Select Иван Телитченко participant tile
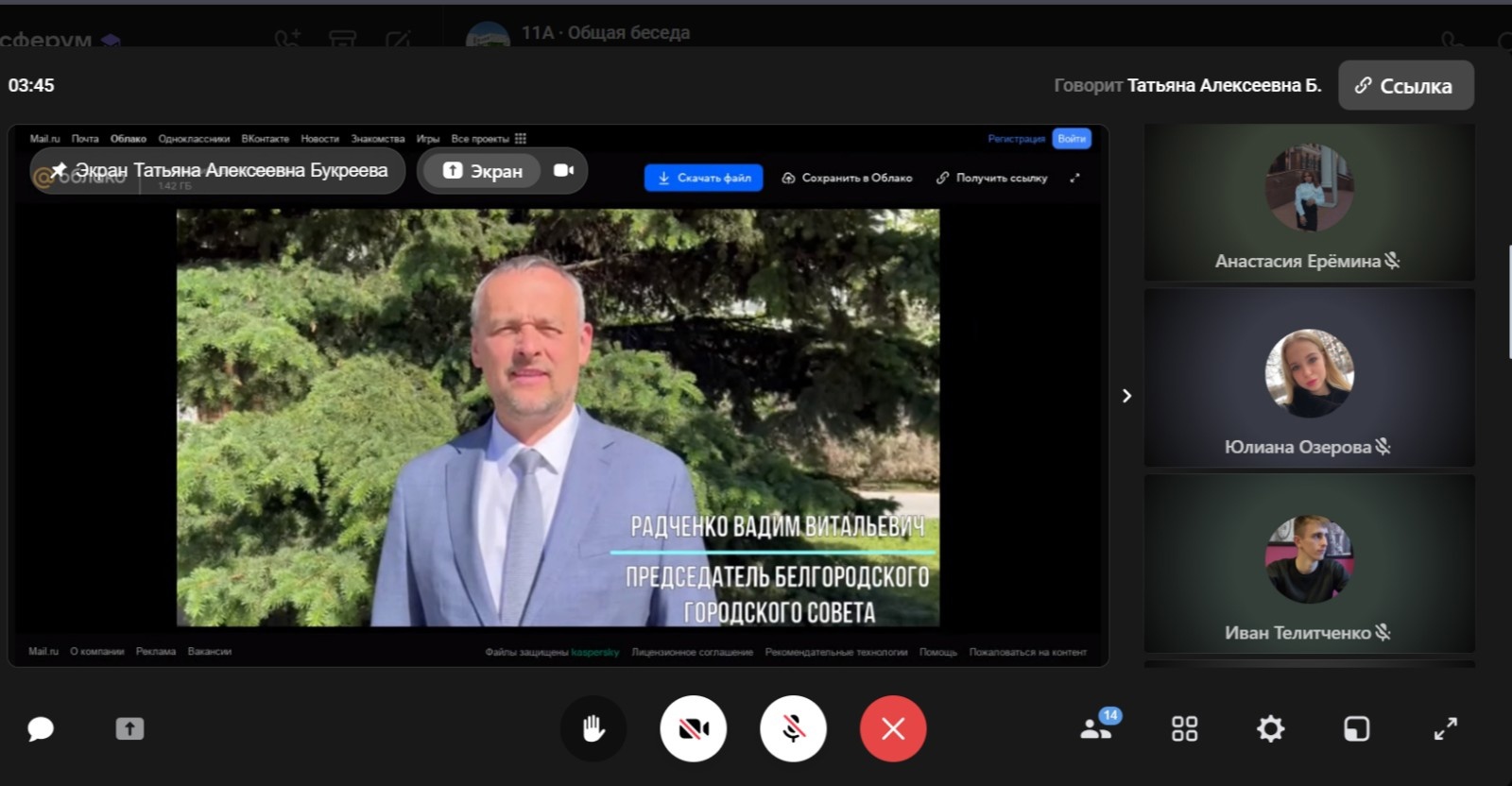Image resolution: width=1512 pixels, height=786 pixels. [1309, 563]
